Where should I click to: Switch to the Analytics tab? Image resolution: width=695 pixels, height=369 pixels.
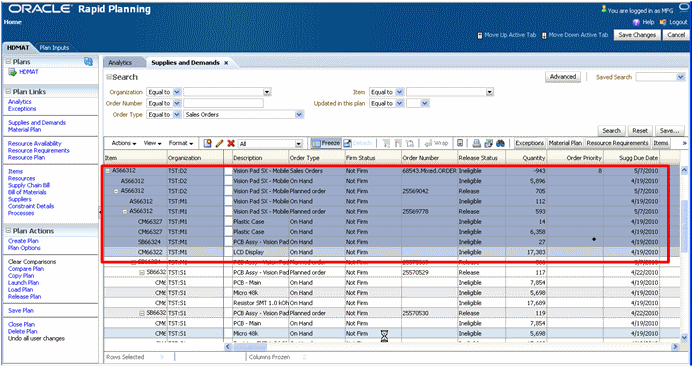click(120, 62)
